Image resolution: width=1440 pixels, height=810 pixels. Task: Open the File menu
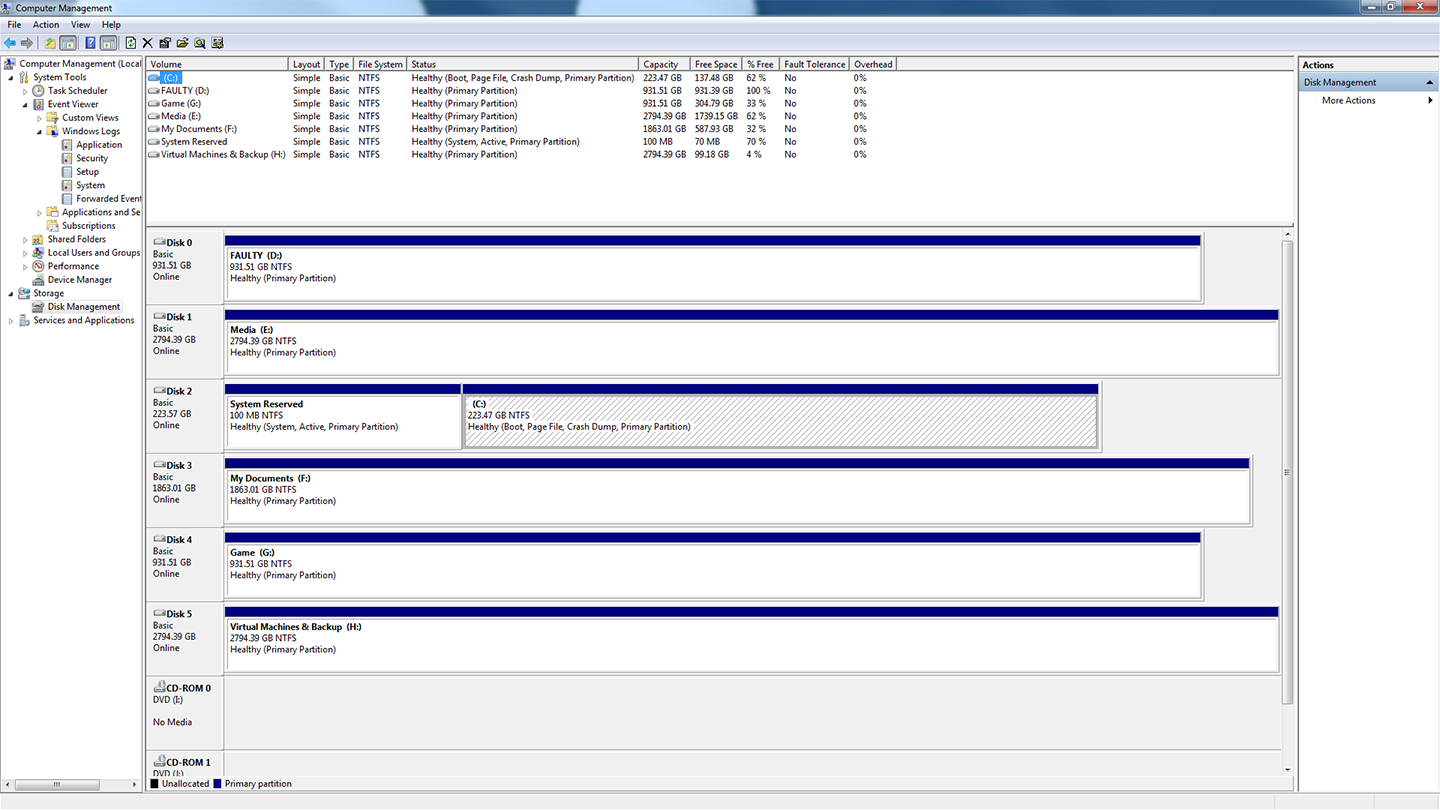coord(14,25)
